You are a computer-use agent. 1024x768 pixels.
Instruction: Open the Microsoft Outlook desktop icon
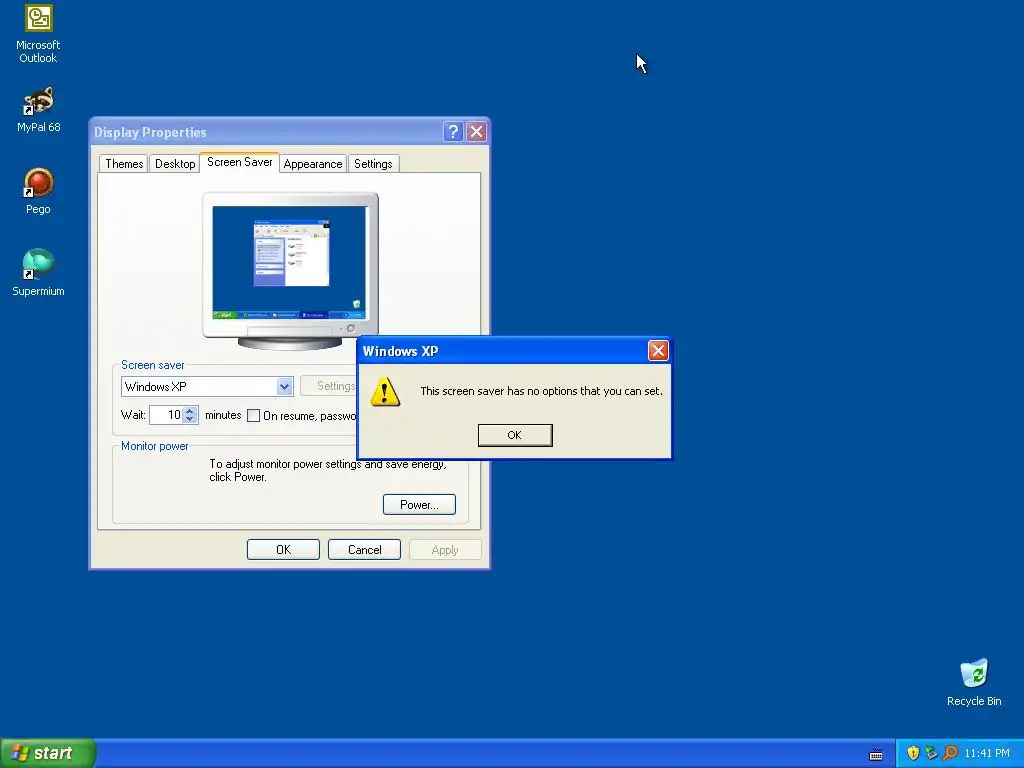coord(38,33)
